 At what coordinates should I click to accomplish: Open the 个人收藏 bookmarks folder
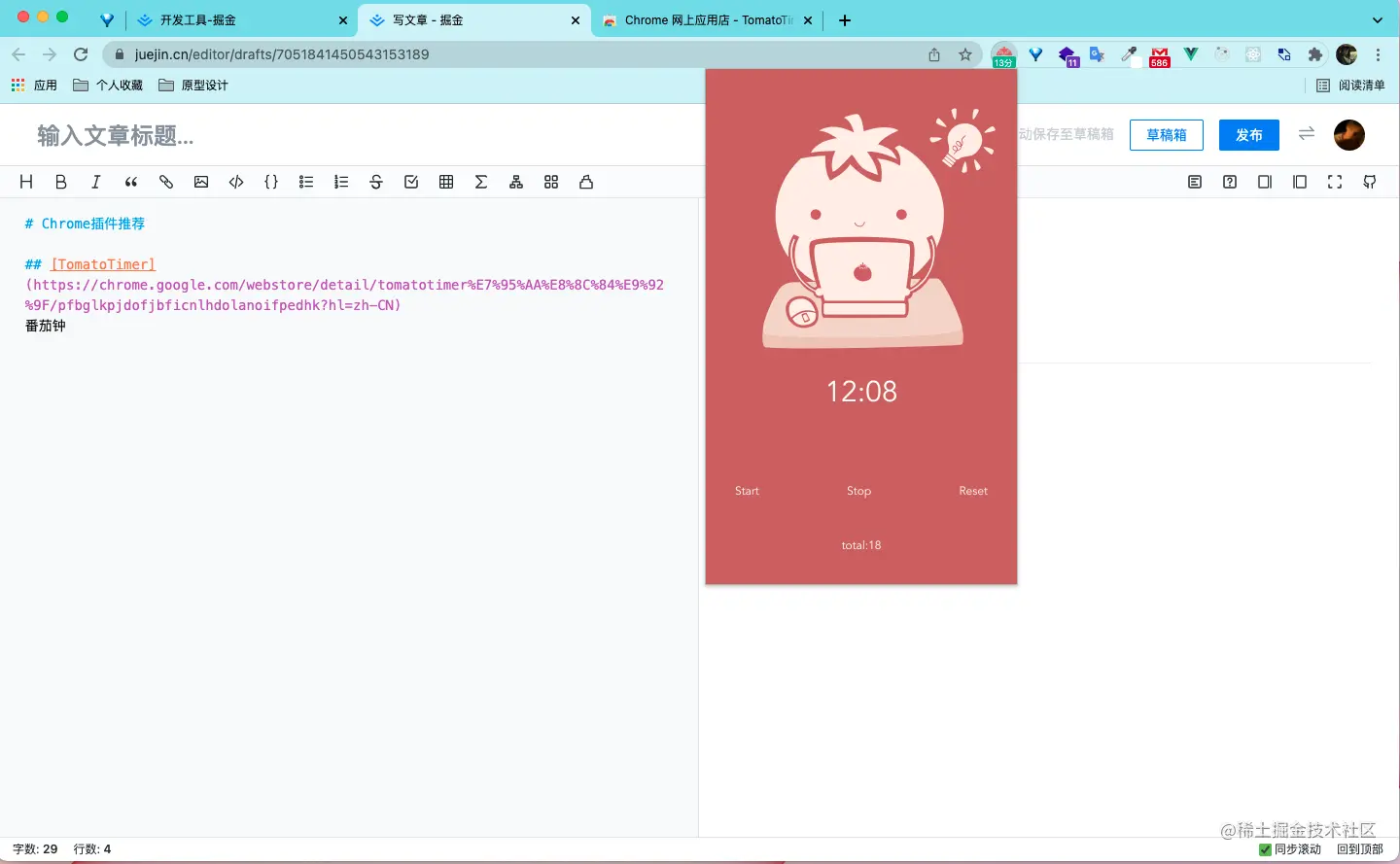click(x=108, y=86)
